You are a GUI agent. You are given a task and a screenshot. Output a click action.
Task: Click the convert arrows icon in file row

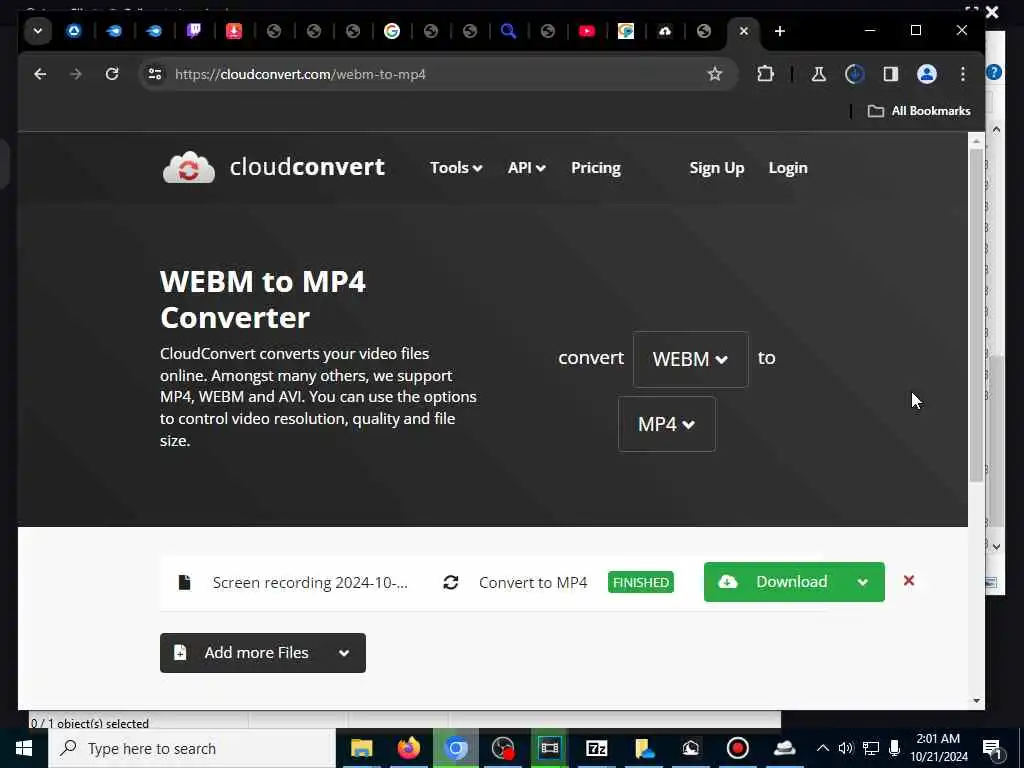[x=451, y=582]
